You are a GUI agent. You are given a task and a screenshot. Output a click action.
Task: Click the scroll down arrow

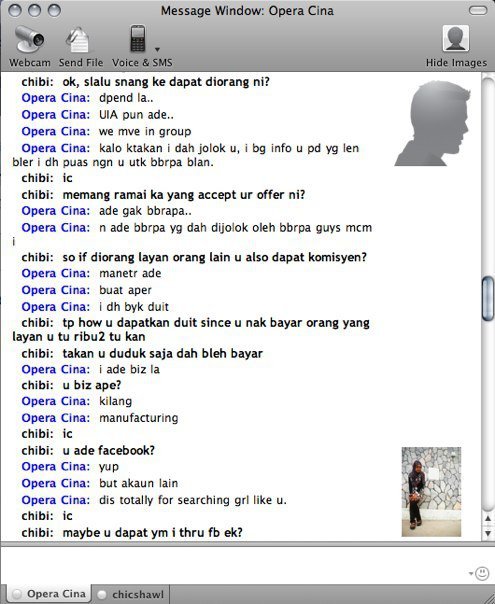(x=488, y=534)
